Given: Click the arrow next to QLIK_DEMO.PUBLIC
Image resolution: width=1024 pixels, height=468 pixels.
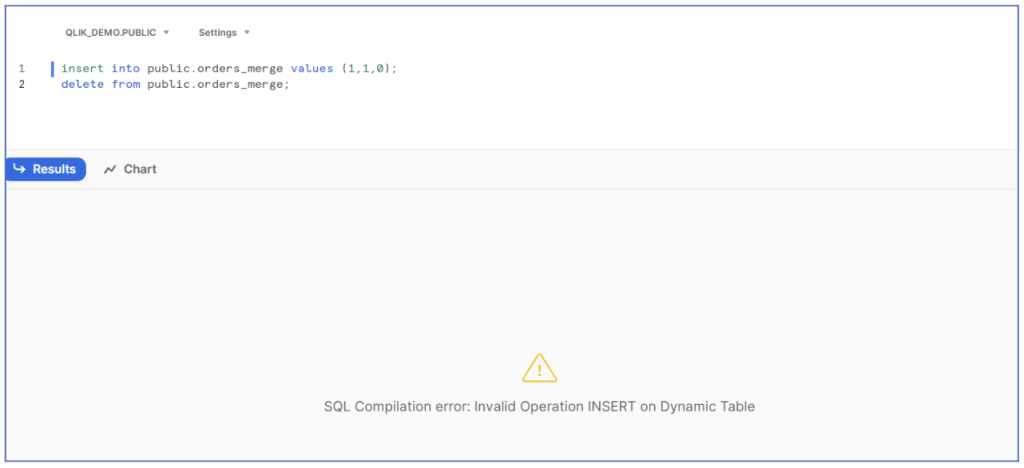Looking at the screenshot, I should pyautogui.click(x=167, y=32).
